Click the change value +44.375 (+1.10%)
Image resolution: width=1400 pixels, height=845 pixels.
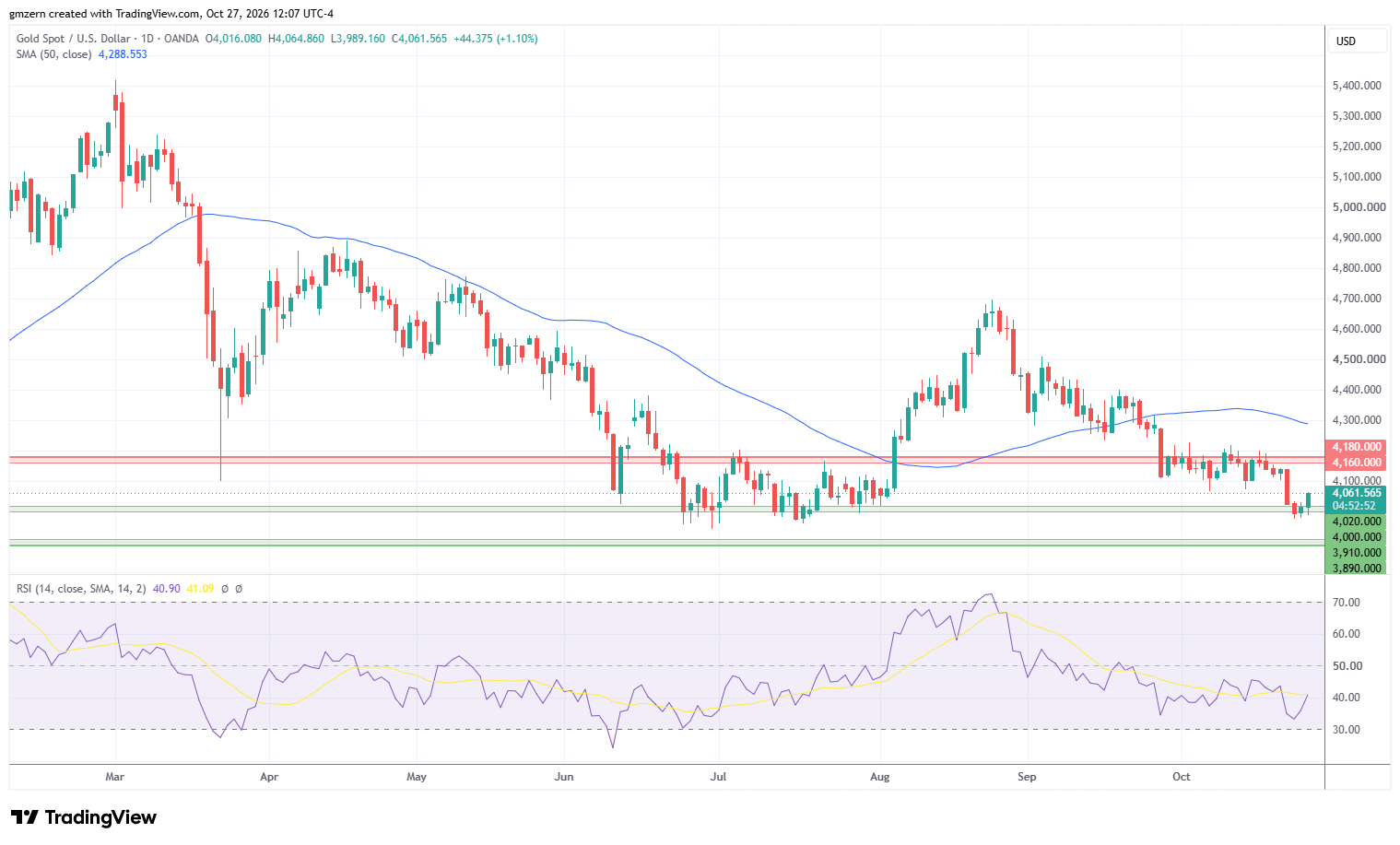[x=496, y=39]
